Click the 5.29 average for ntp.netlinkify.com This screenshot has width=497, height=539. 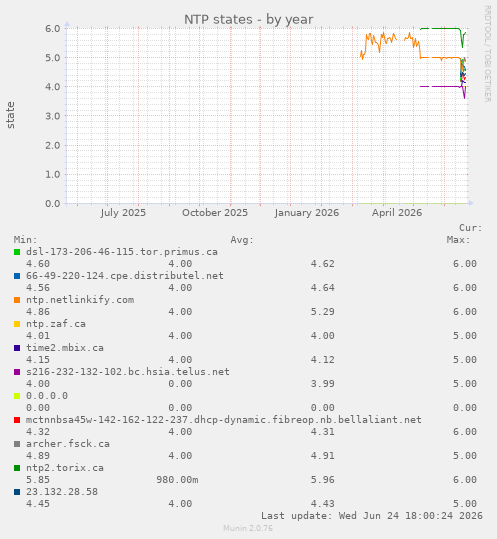(x=322, y=312)
